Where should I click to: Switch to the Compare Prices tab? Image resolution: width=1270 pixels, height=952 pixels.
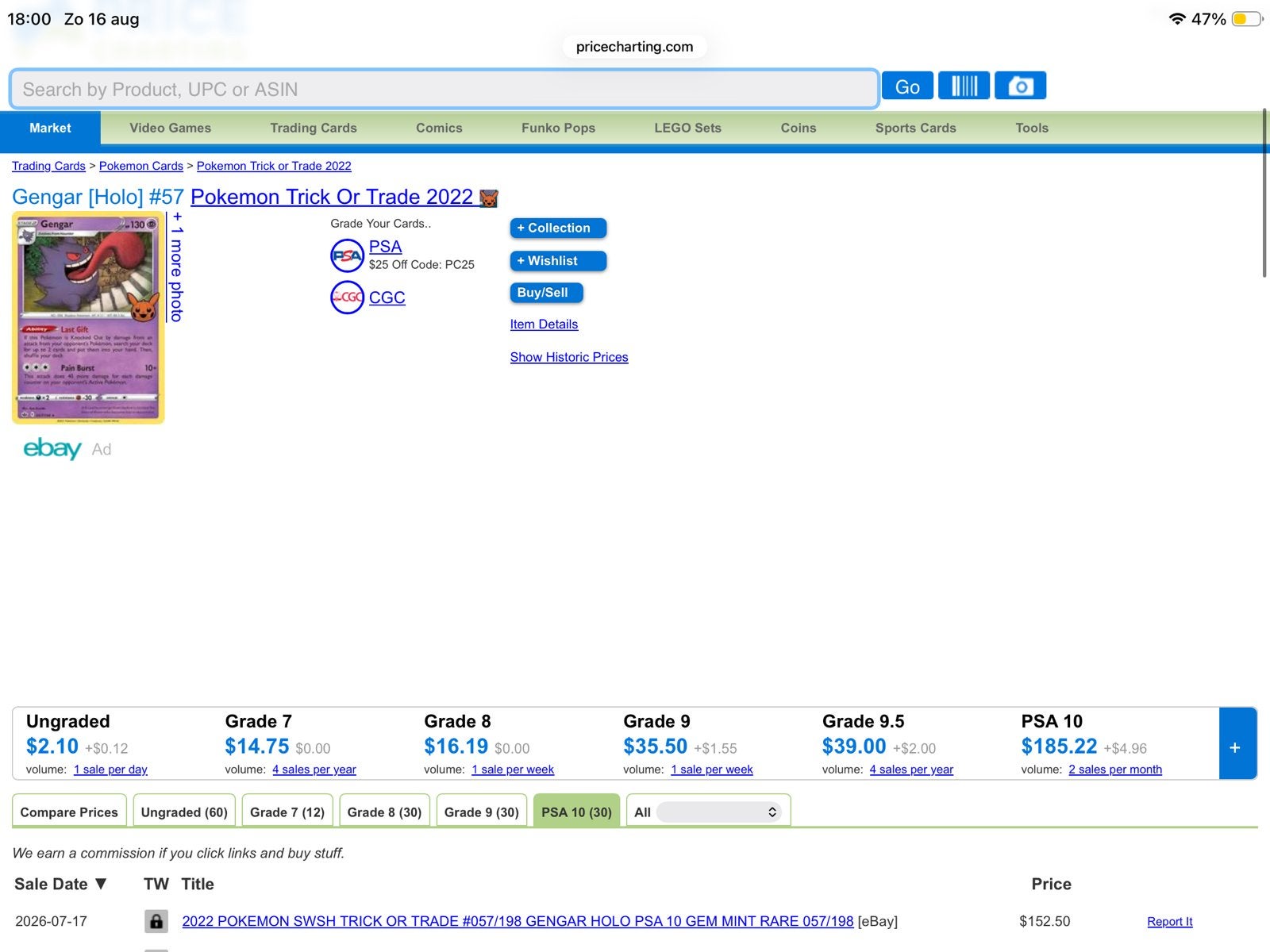[x=69, y=812]
